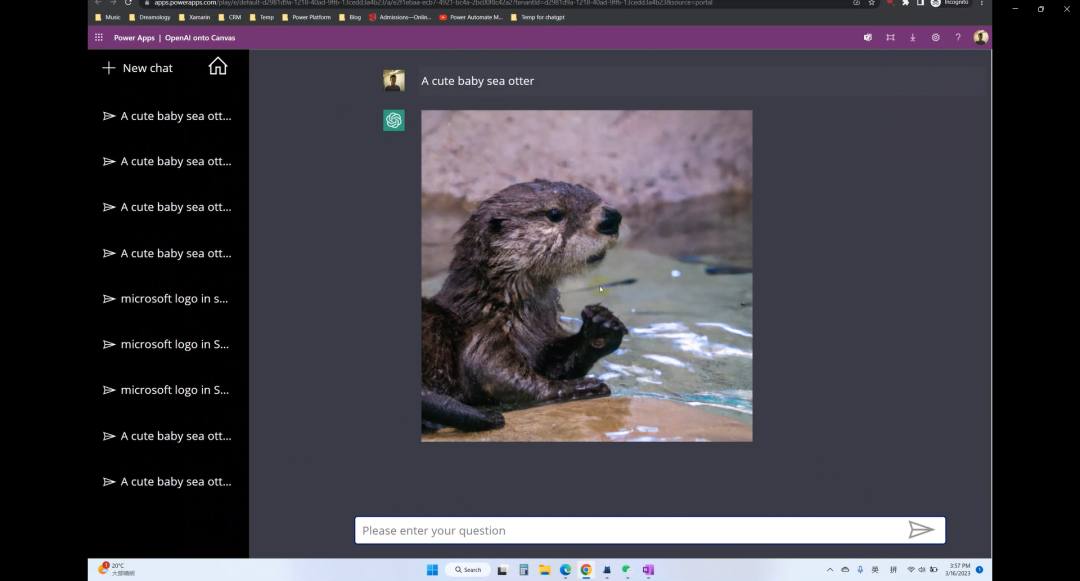Open the CRM bookmark folder

coord(229,17)
